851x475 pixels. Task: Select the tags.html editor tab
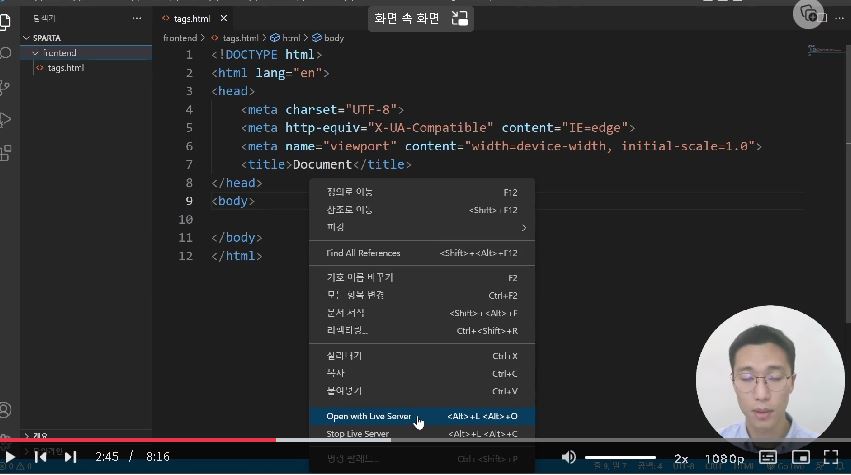coord(192,18)
